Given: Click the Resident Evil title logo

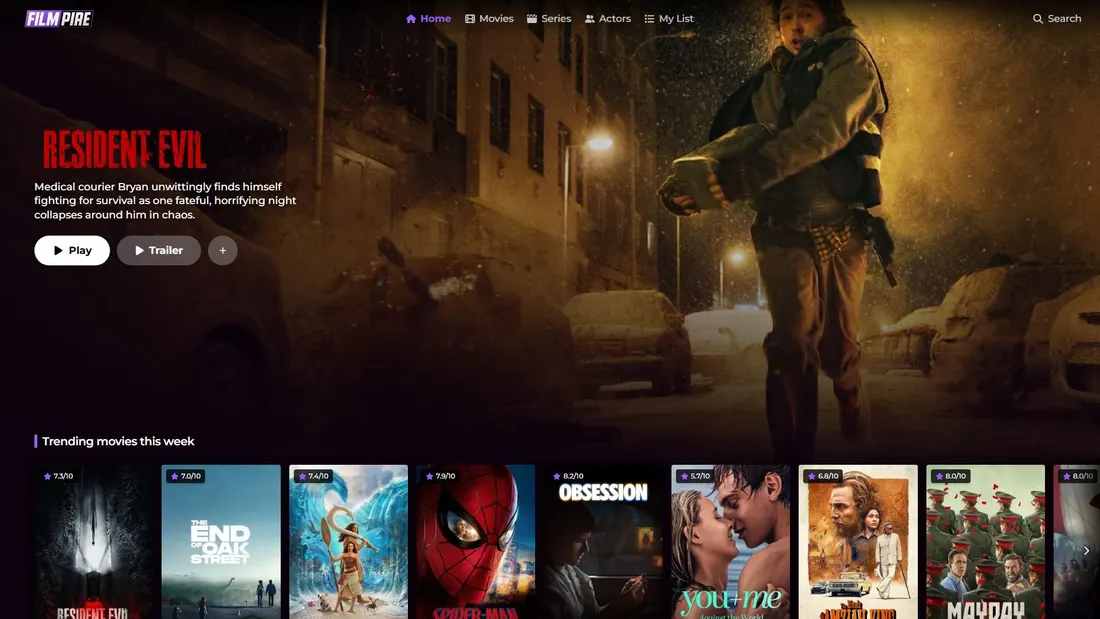Looking at the screenshot, I should pos(124,149).
